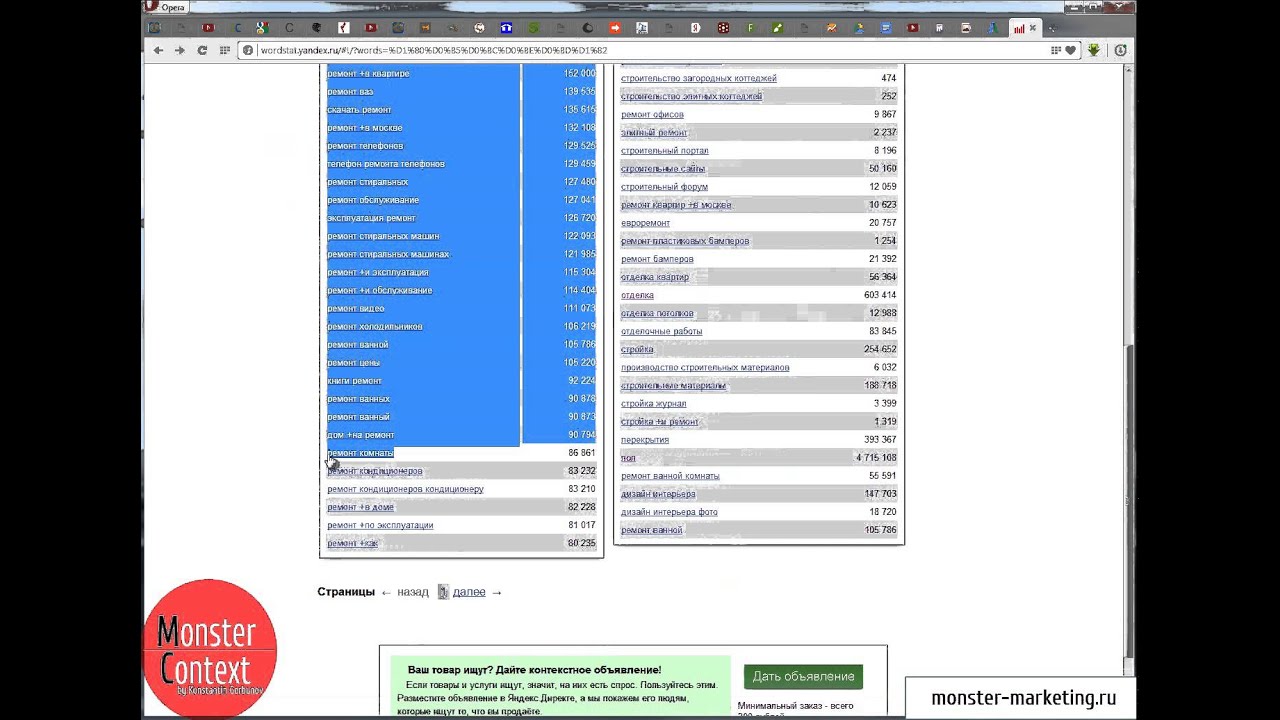Open the 'отделка' link in right table
The width and height of the screenshot is (1280, 720).
[x=637, y=295]
